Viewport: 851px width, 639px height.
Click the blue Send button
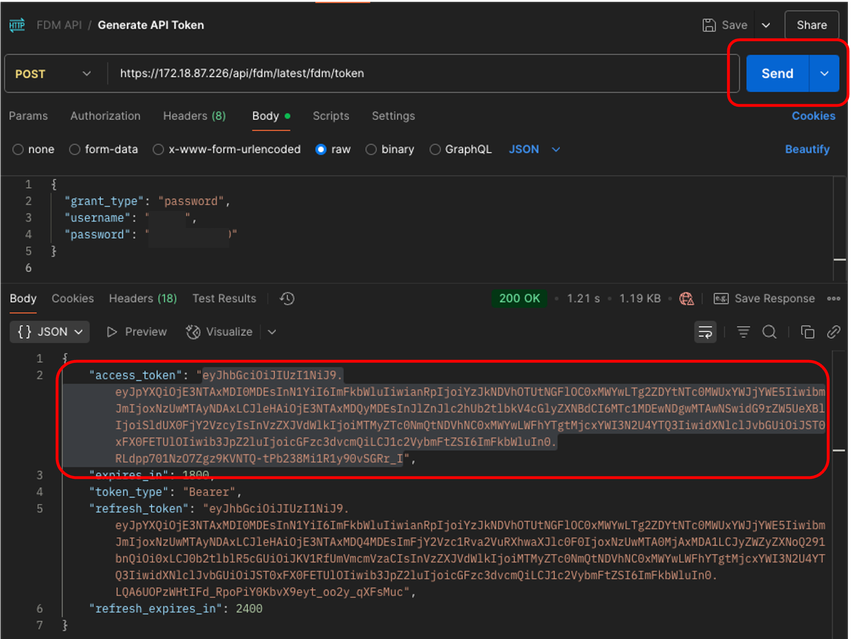tap(777, 73)
